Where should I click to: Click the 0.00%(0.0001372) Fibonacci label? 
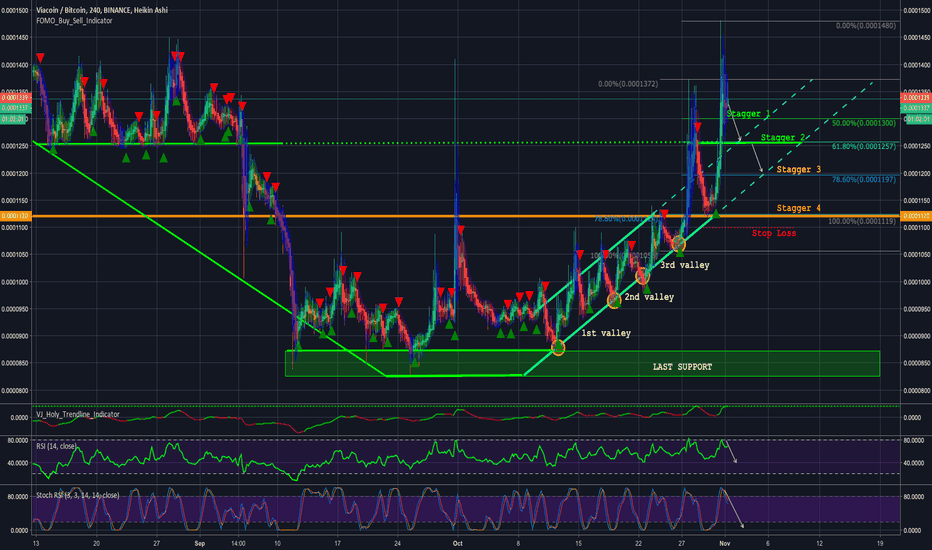[x=628, y=84]
